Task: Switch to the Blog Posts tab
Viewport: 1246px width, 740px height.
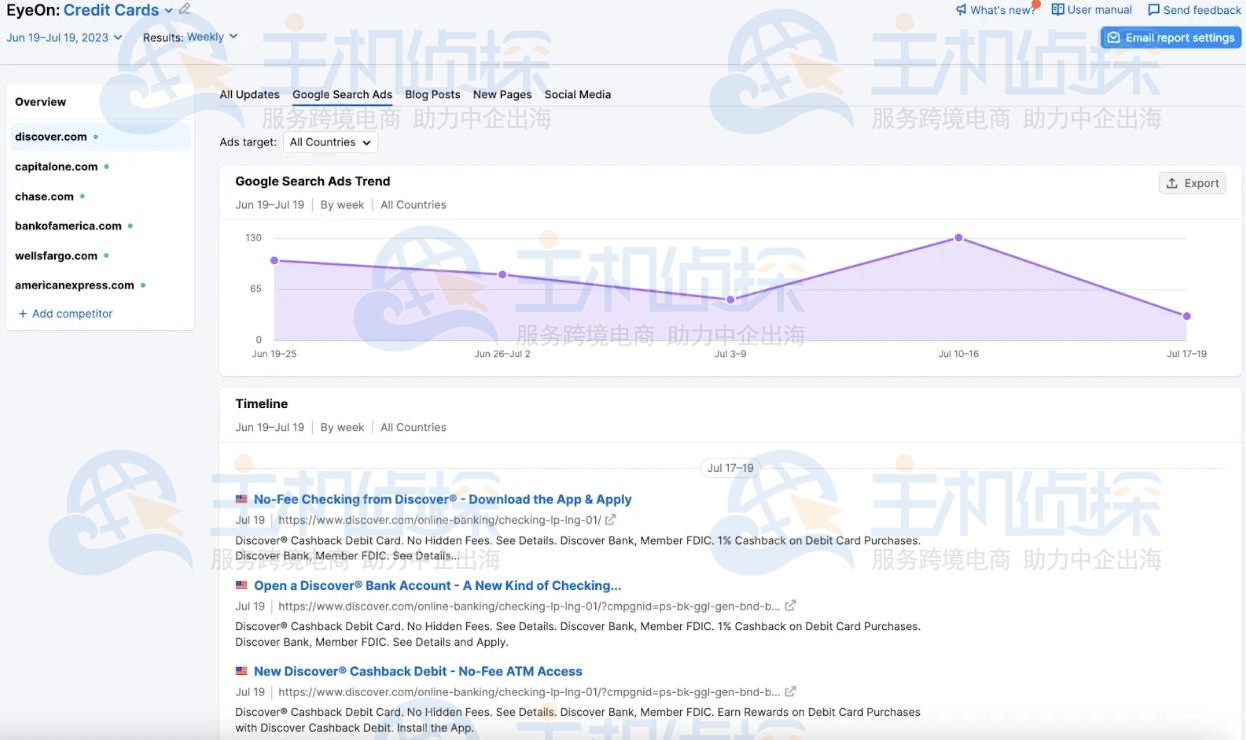Action: pyautogui.click(x=433, y=94)
